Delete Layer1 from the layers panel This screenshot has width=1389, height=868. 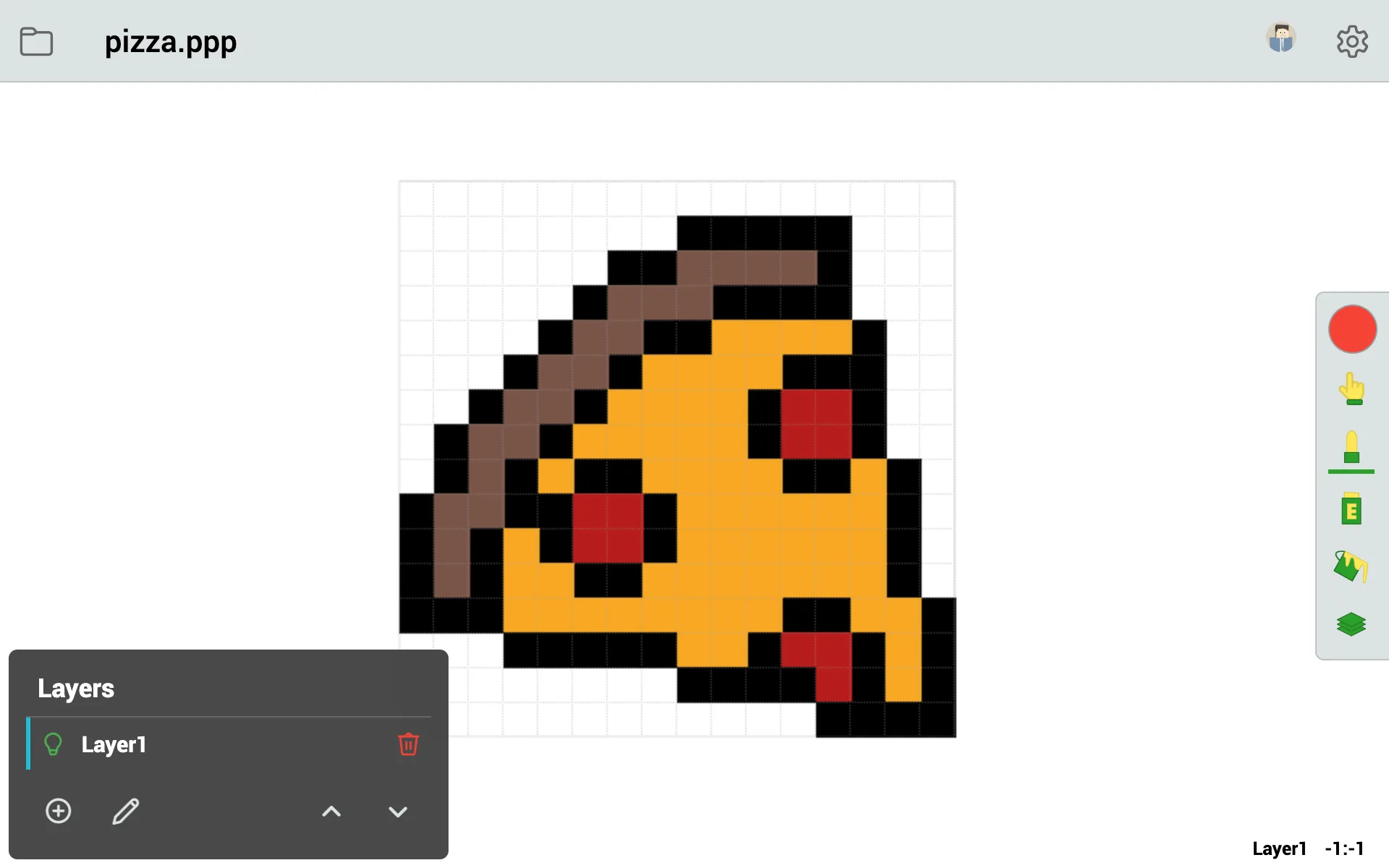[408, 744]
